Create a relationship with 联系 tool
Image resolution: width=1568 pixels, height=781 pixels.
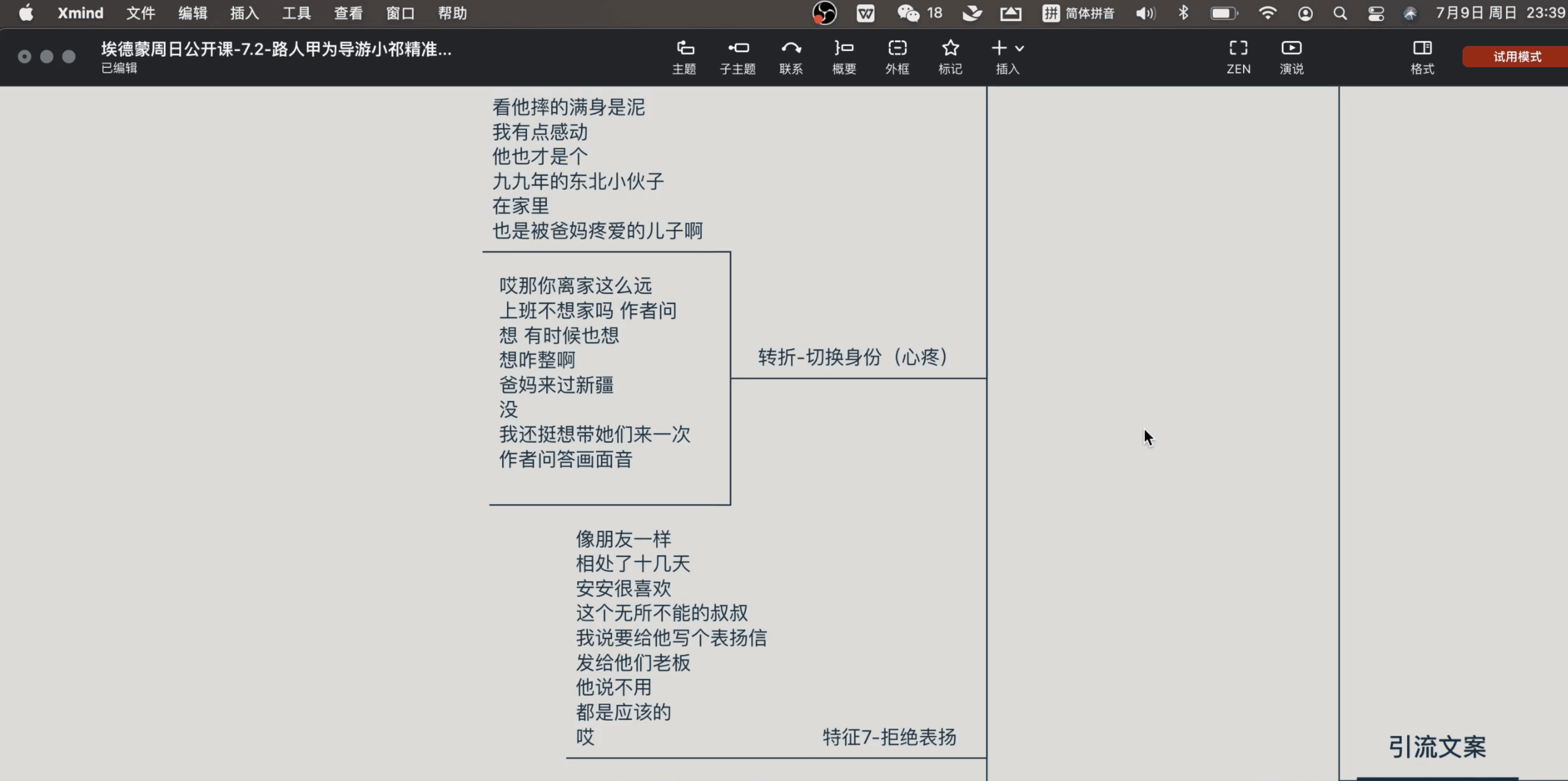click(x=791, y=57)
